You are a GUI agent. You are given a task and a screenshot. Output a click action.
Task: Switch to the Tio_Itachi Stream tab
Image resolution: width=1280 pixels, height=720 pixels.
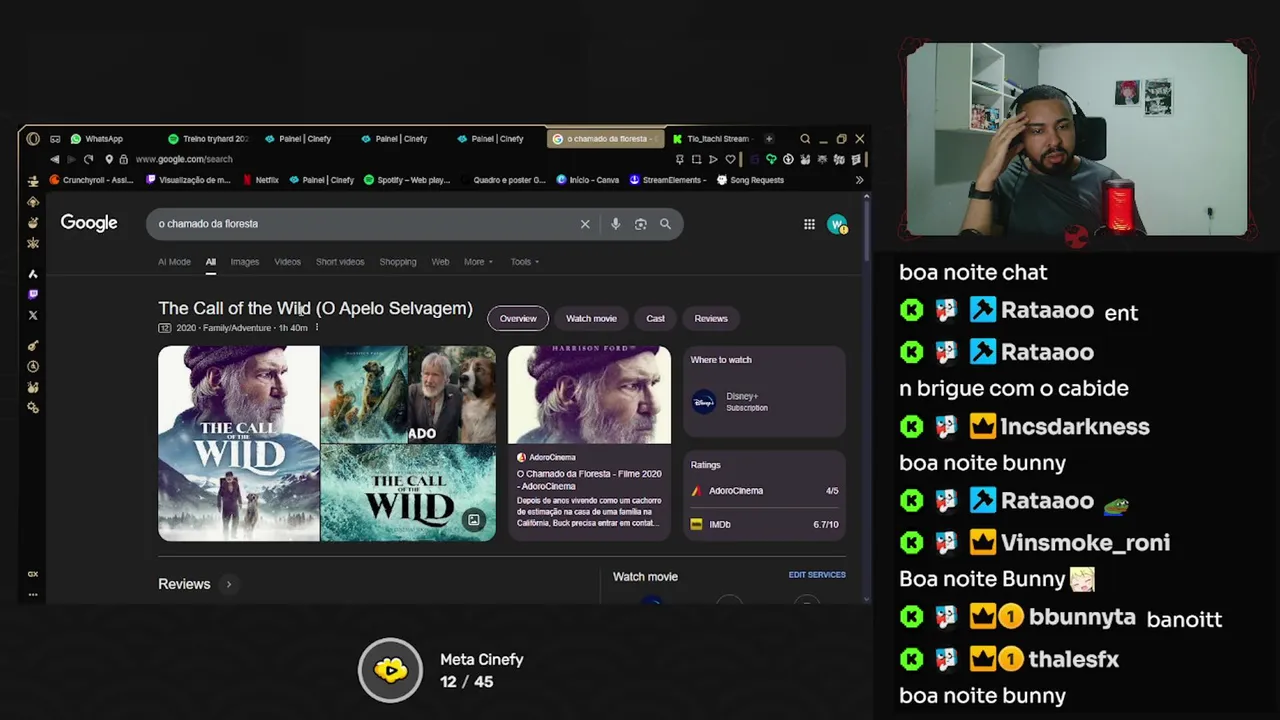click(711, 139)
